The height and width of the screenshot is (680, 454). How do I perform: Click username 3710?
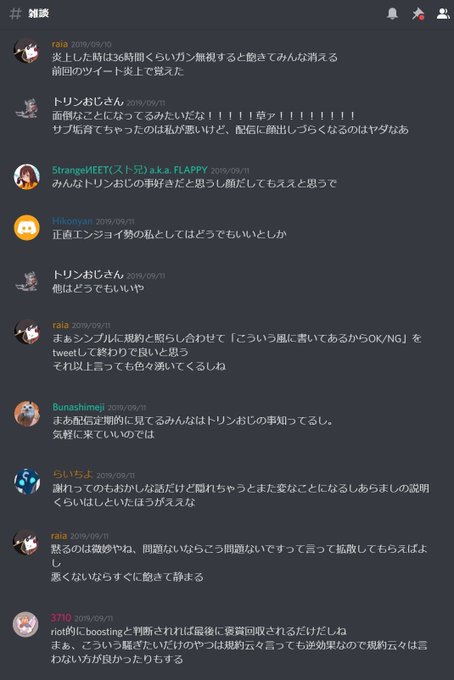(x=61, y=618)
